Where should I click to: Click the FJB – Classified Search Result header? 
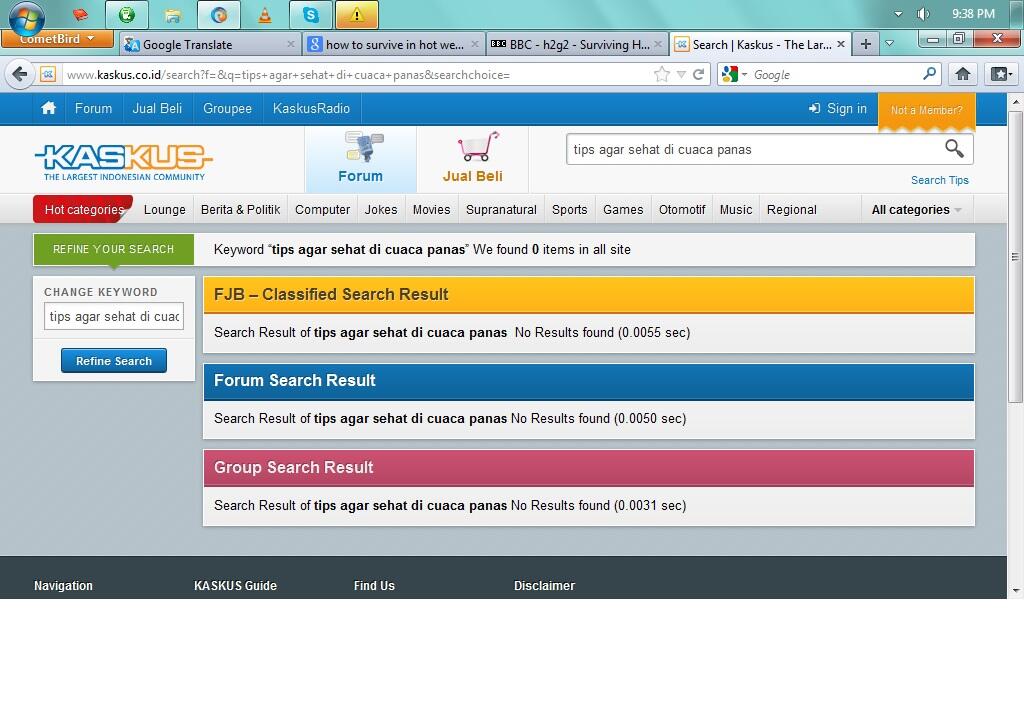pyautogui.click(x=588, y=295)
